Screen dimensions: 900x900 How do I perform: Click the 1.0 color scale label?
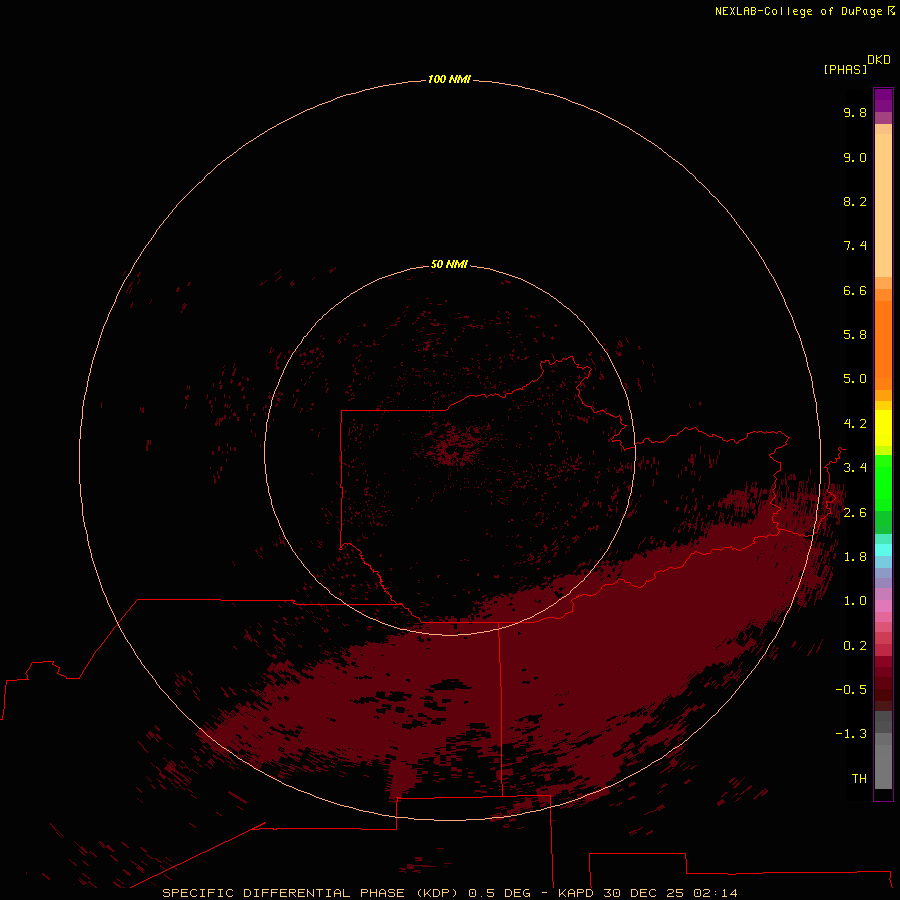[855, 601]
